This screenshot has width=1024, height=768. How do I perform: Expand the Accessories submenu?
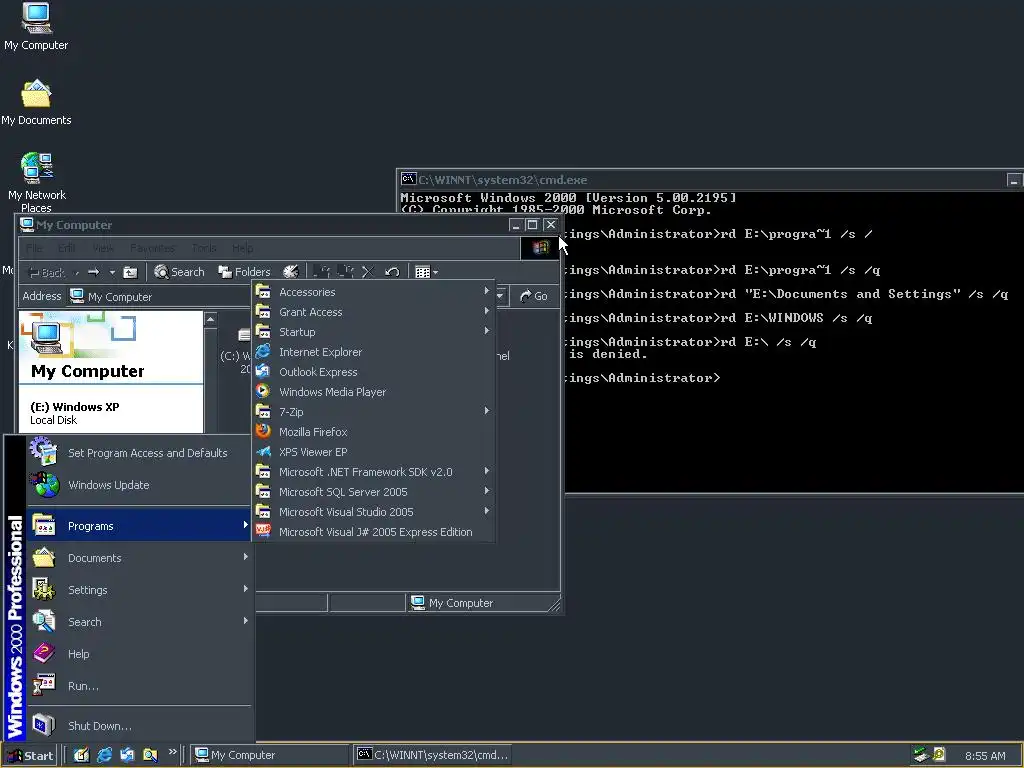373,292
